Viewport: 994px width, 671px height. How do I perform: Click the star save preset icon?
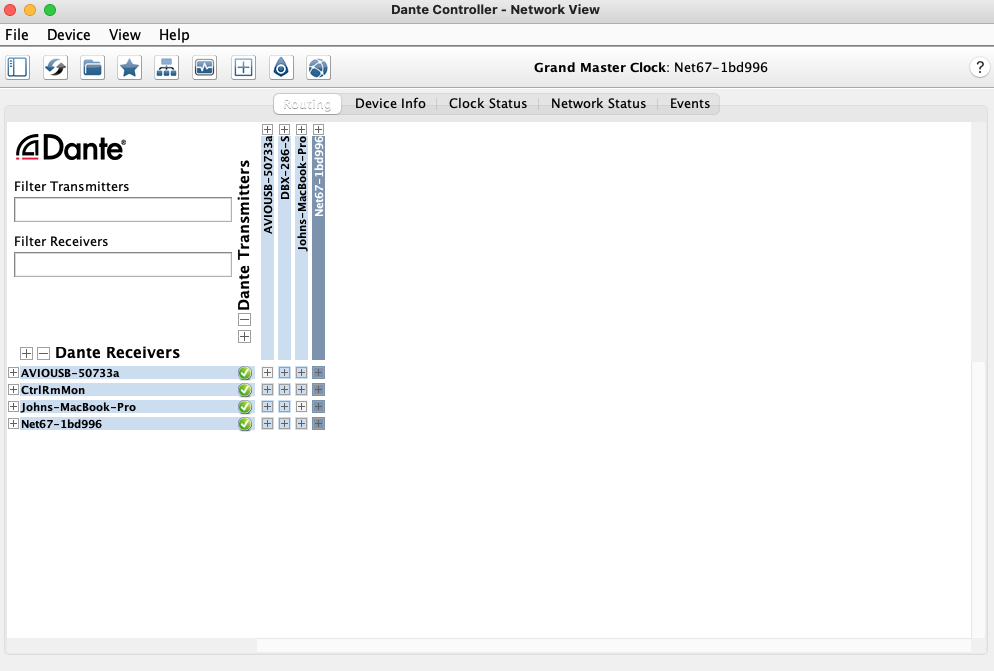[x=129, y=67]
